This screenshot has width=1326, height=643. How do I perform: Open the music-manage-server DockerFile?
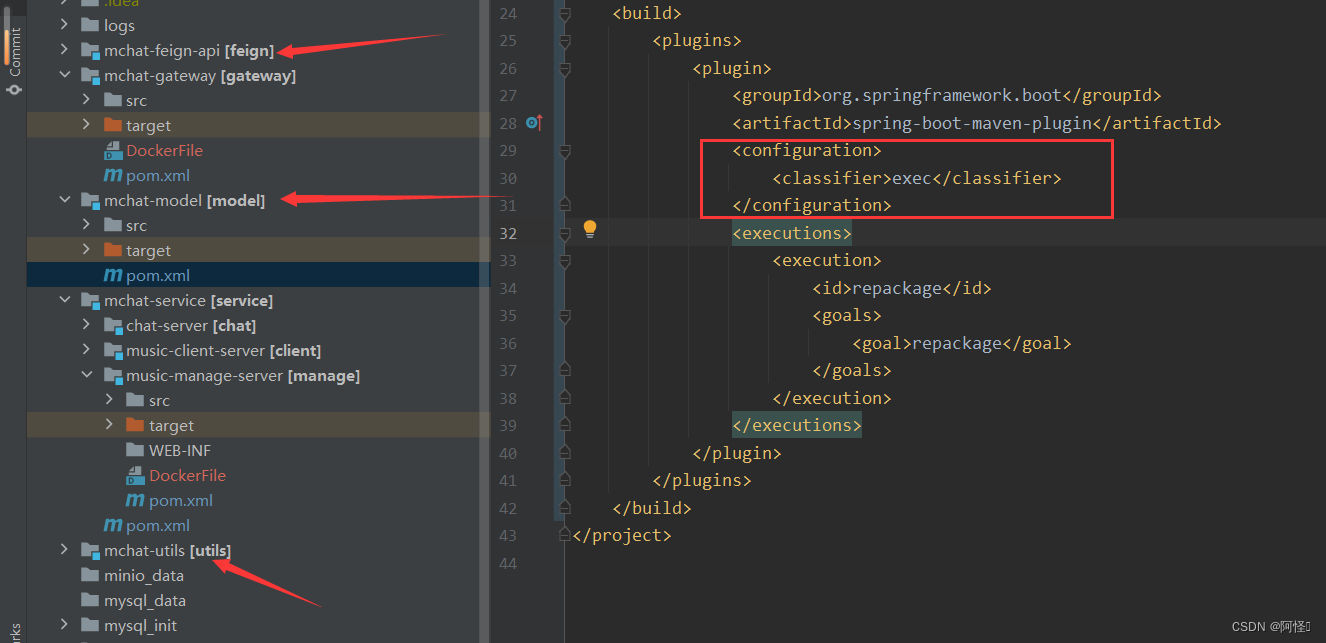(187, 475)
